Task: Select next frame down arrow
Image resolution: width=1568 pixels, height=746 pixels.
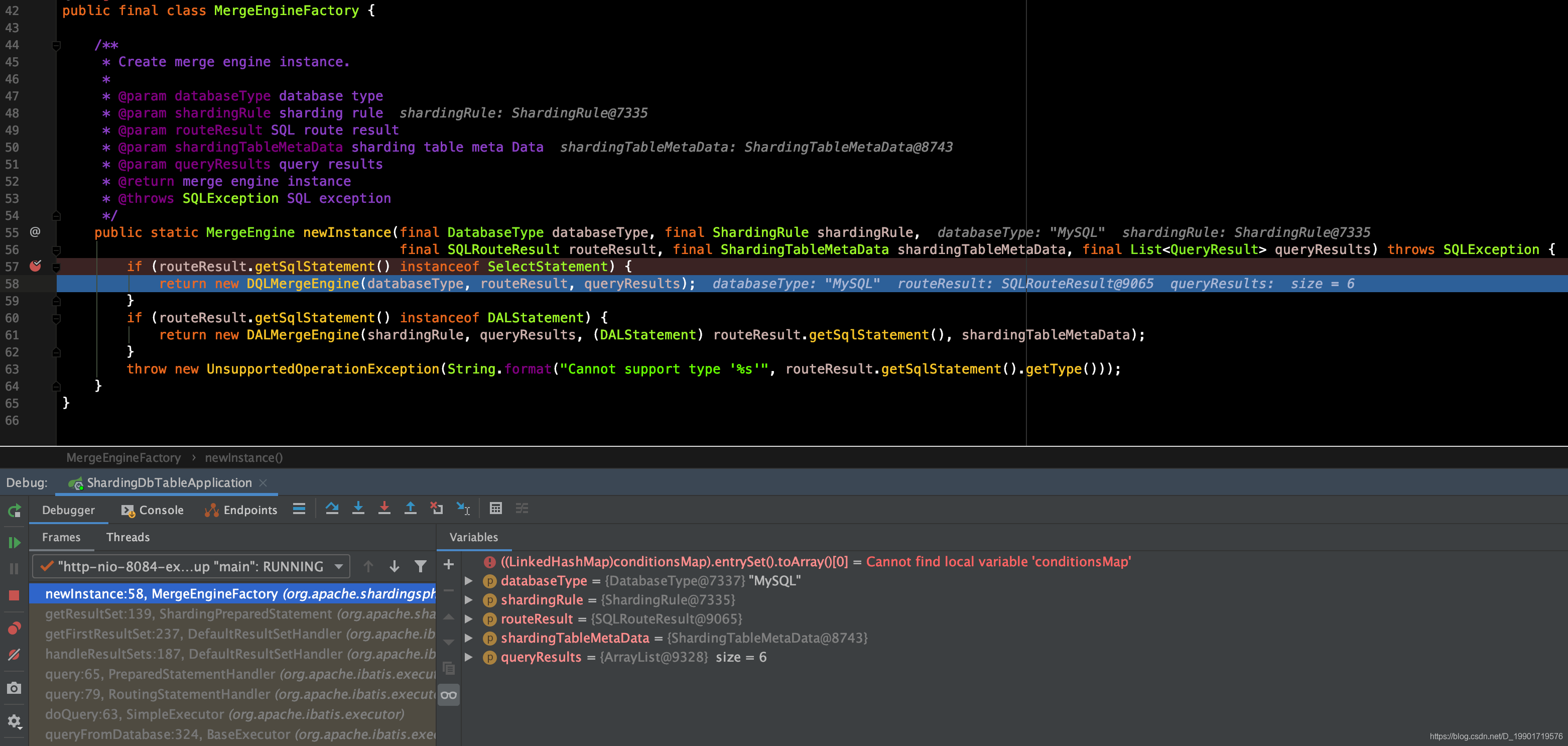Action: point(395,566)
